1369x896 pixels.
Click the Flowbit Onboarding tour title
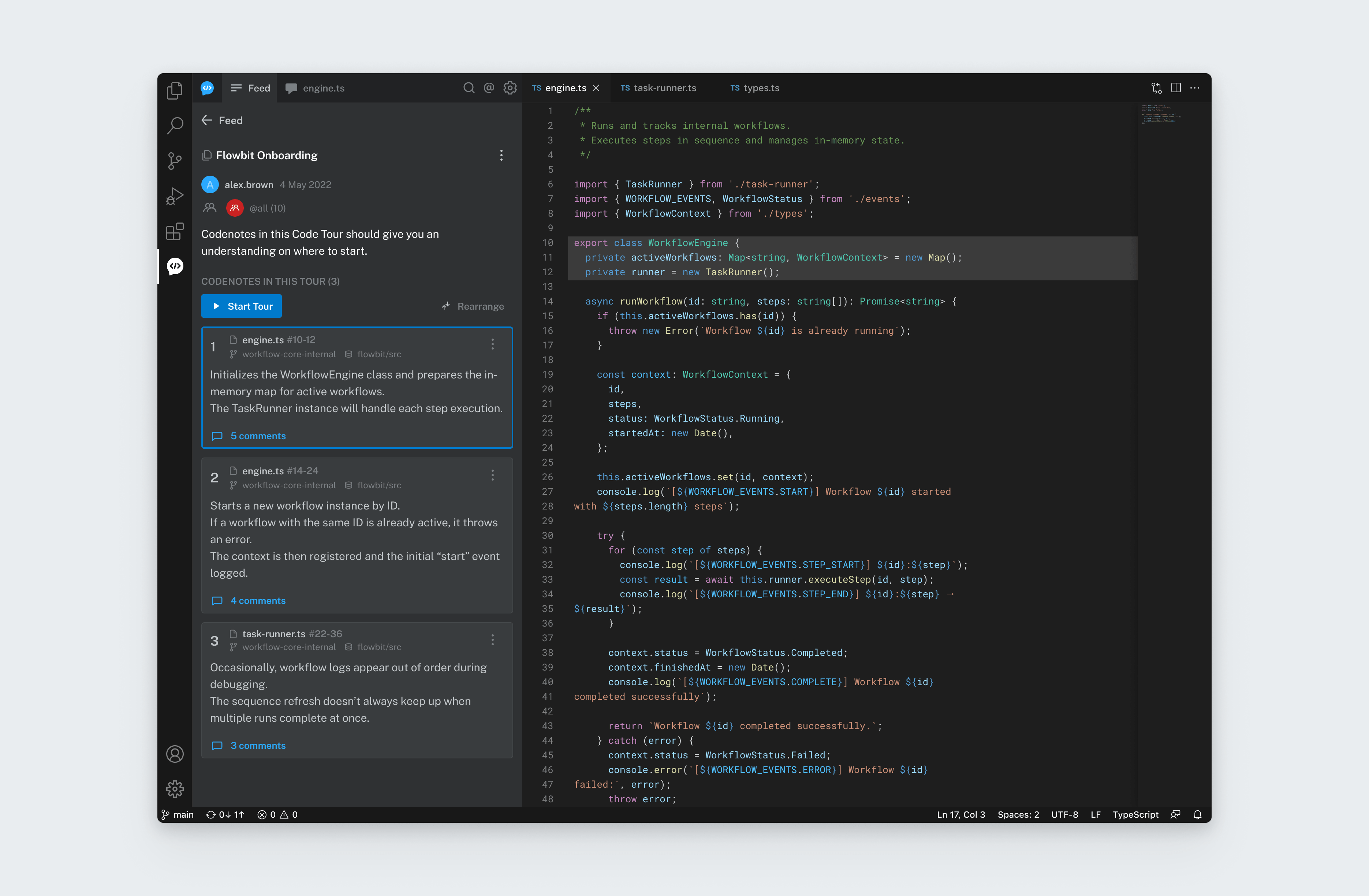point(267,155)
